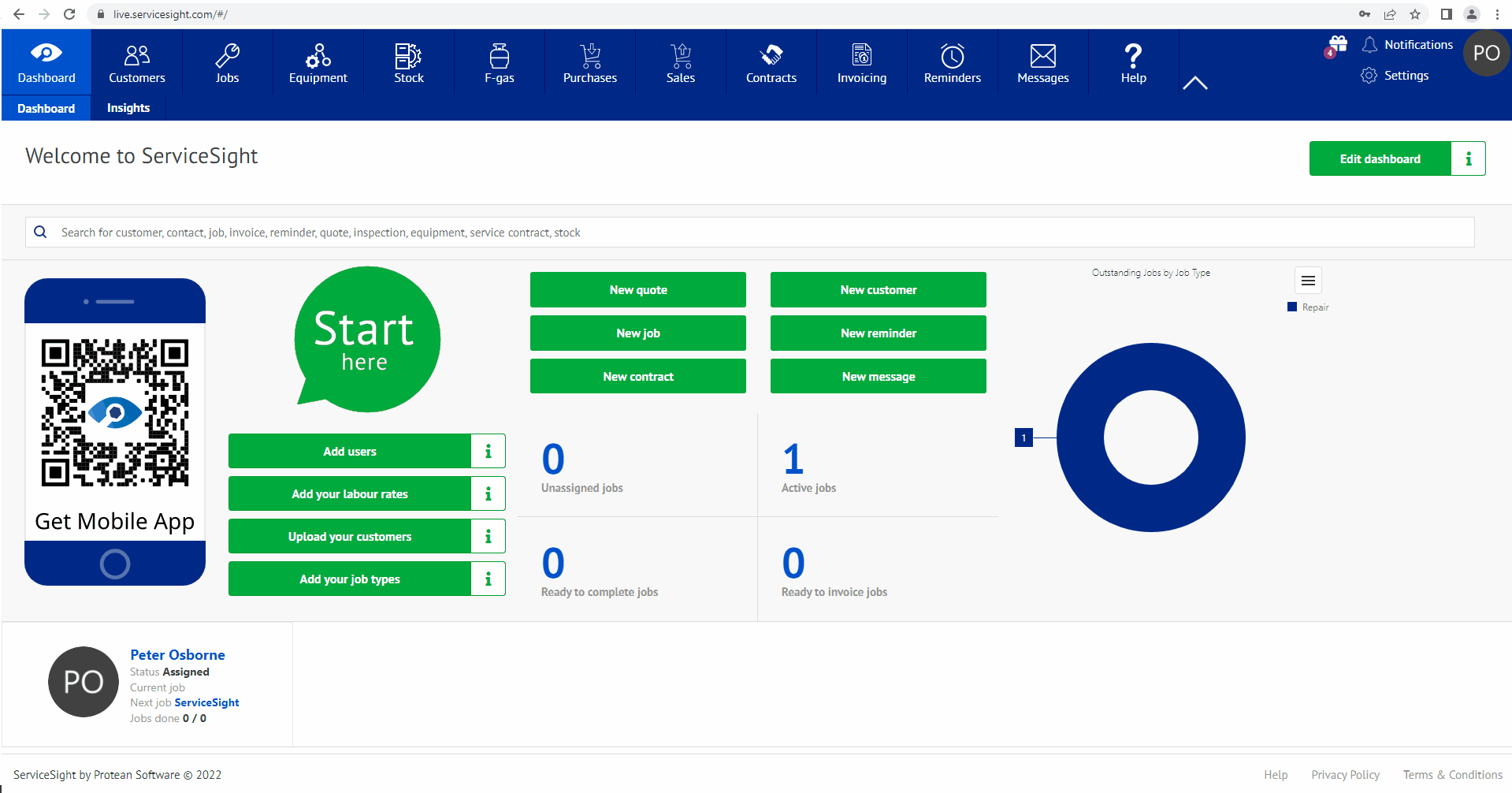Open Peter Osborne engineer link
This screenshot has width=1512, height=793.
click(x=177, y=654)
